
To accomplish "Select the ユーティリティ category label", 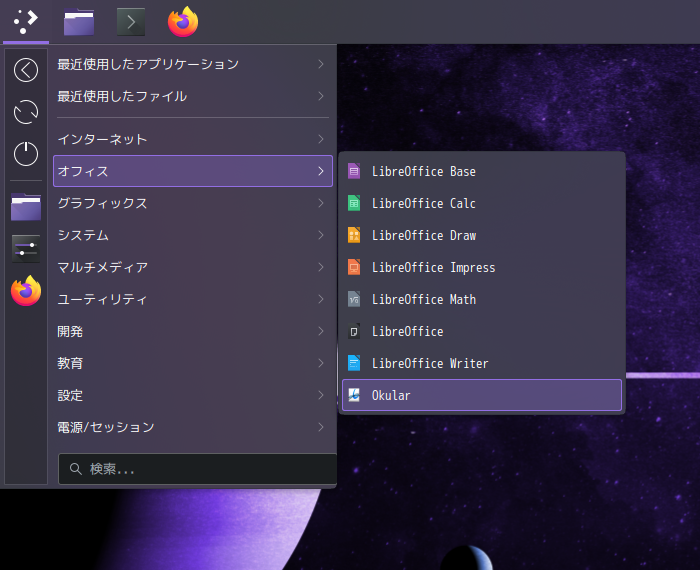I will click(x=102, y=299).
